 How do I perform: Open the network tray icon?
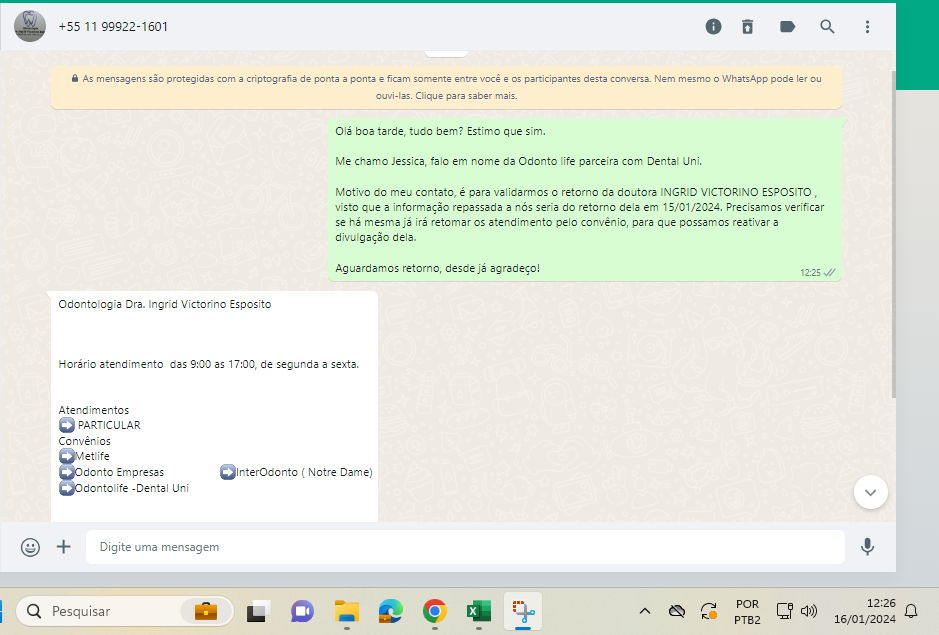[x=784, y=611]
